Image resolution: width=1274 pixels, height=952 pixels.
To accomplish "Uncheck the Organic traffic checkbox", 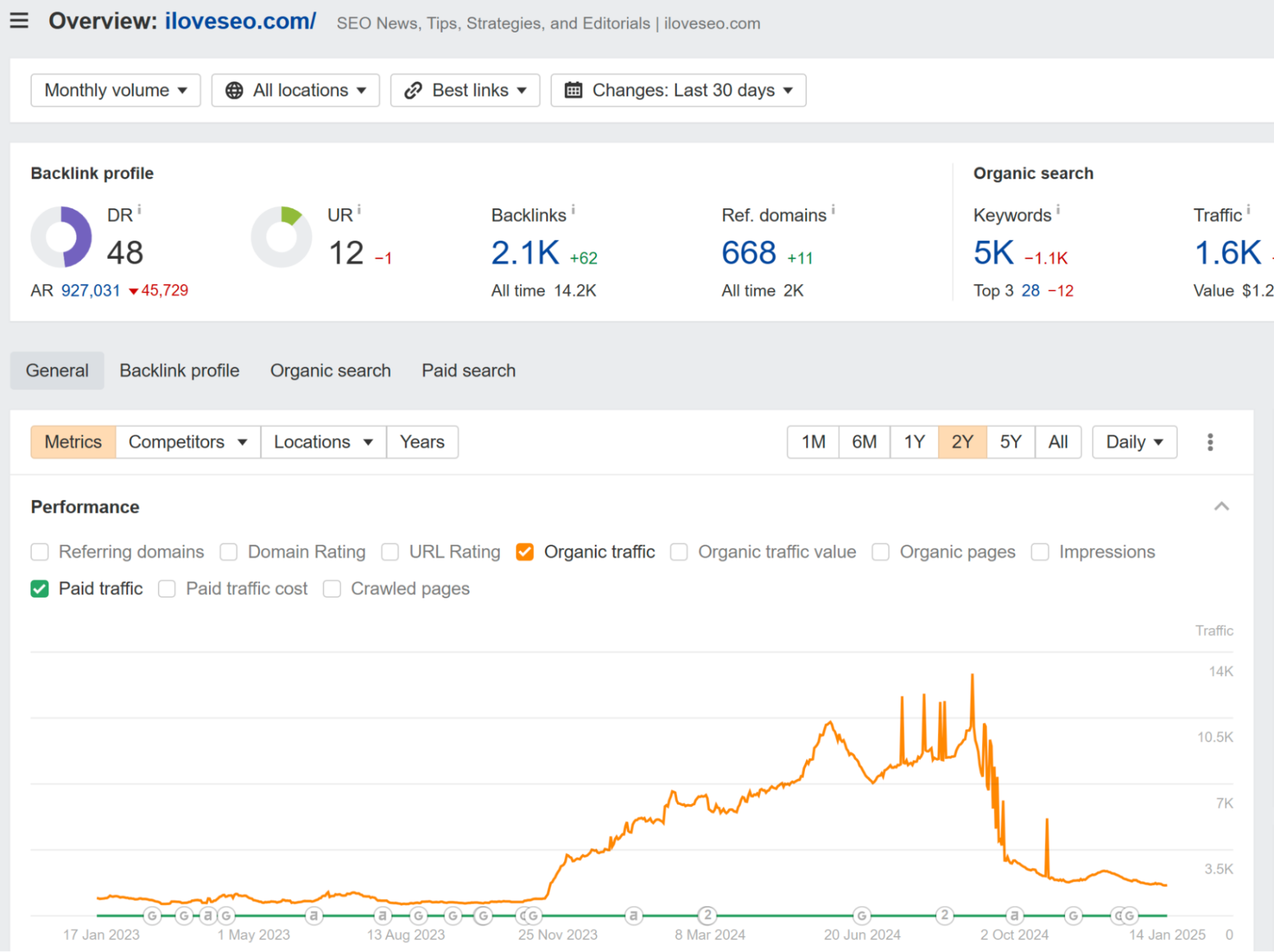I will pyautogui.click(x=525, y=552).
